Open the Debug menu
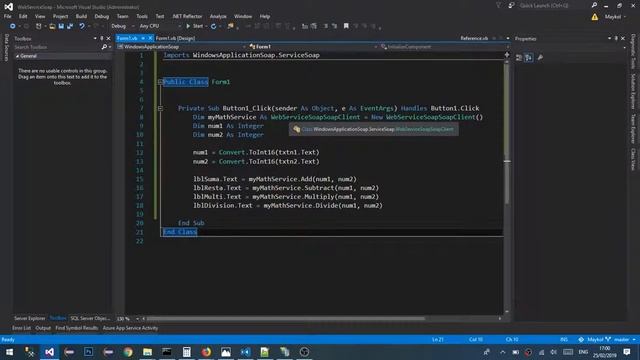The height and width of the screenshot is (360, 640). coord(102,16)
